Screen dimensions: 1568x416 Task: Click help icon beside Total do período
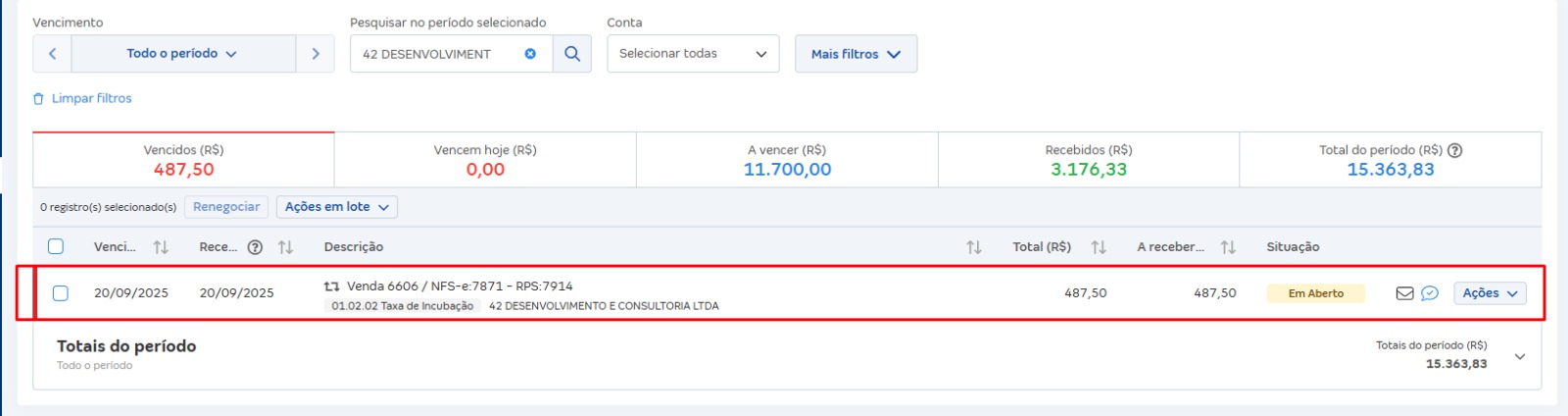tap(1455, 150)
